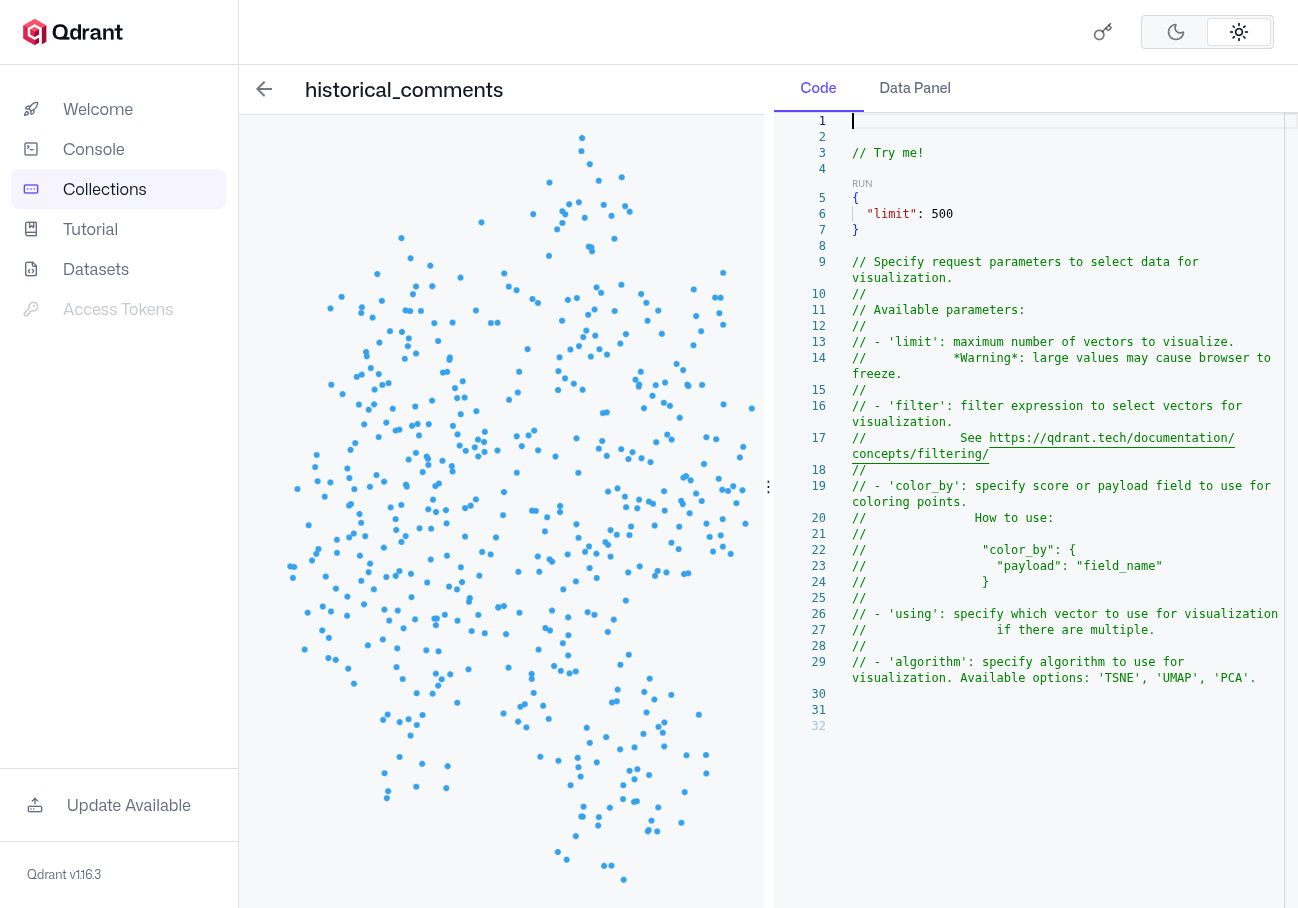Screen dimensions: 1298x908
Task: Select light mode sun toggle
Action: pyautogui.click(x=1239, y=32)
